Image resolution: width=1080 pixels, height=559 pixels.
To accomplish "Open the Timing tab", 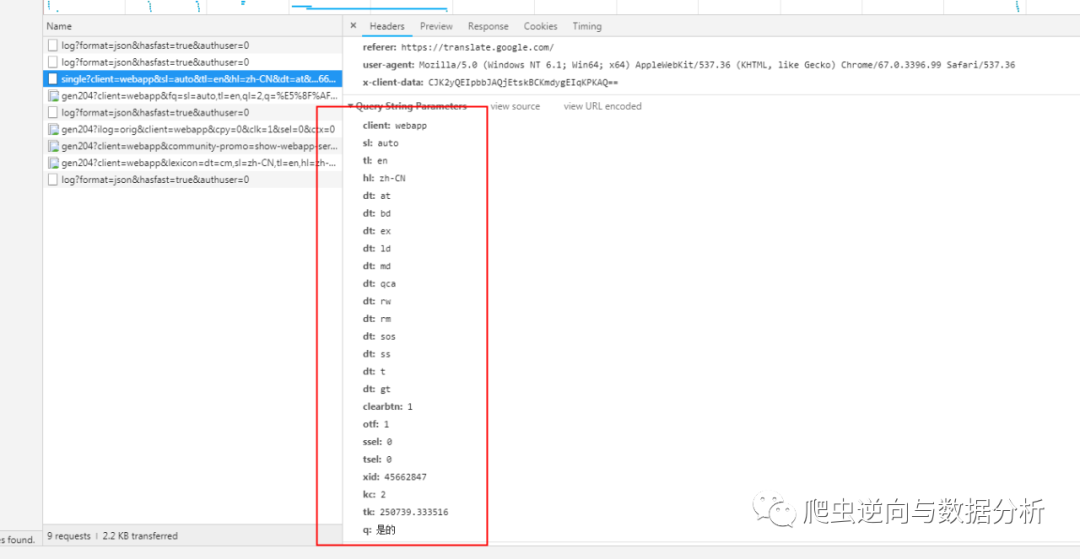I will click(x=587, y=26).
